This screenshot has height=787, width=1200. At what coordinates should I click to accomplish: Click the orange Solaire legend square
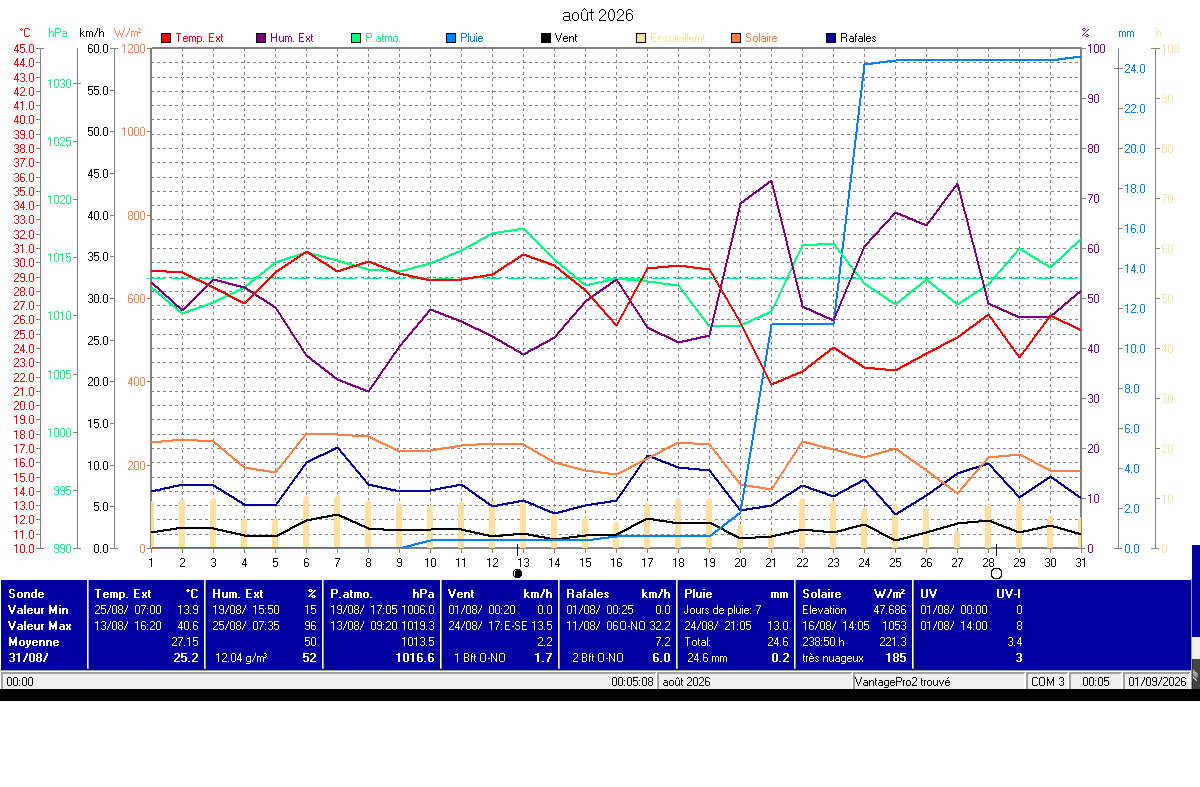[735, 38]
